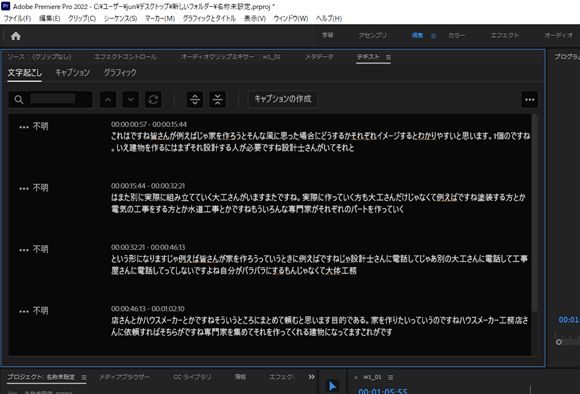Viewport: 580px width, 394px height.
Task: Open speaker options for segment 00:00:15:44
Action: point(24,189)
